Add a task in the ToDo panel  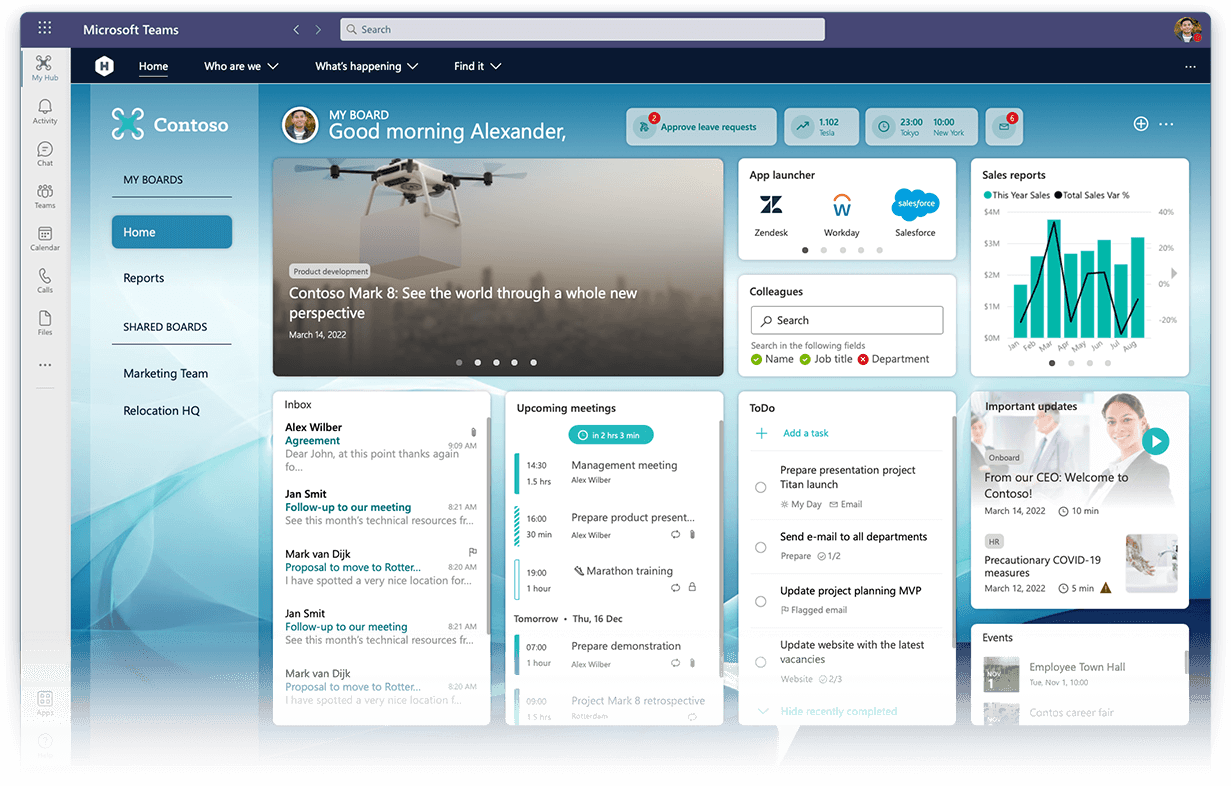(805, 434)
